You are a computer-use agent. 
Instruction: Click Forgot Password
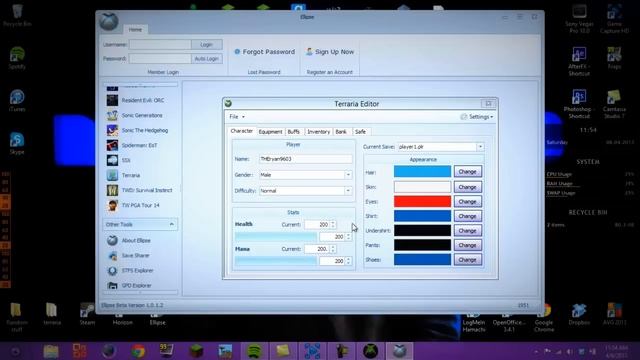coord(264,52)
